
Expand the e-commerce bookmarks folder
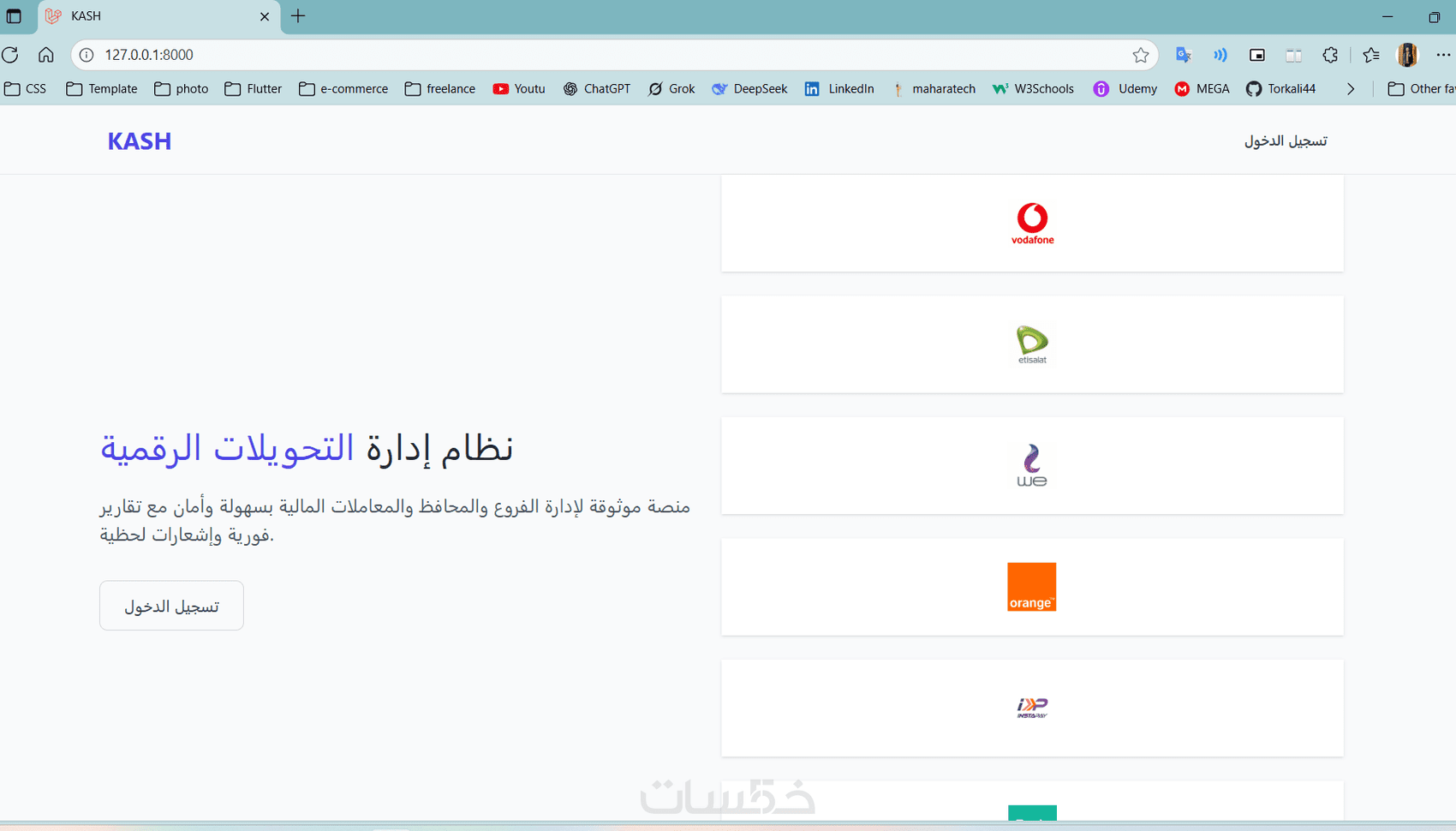pos(343,89)
